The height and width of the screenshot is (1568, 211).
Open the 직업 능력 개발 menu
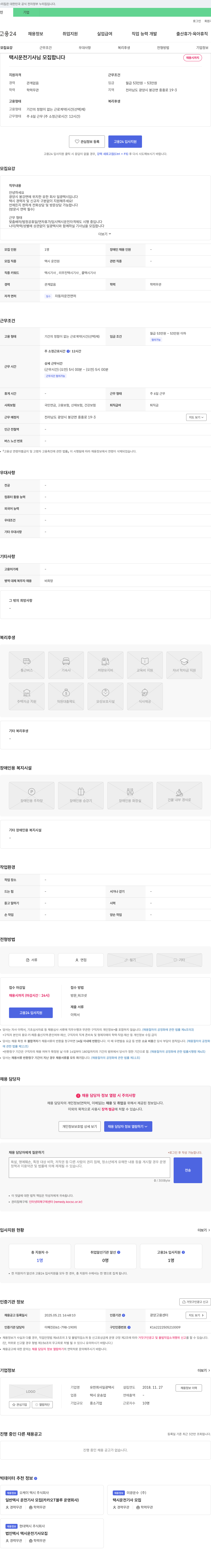[145, 34]
